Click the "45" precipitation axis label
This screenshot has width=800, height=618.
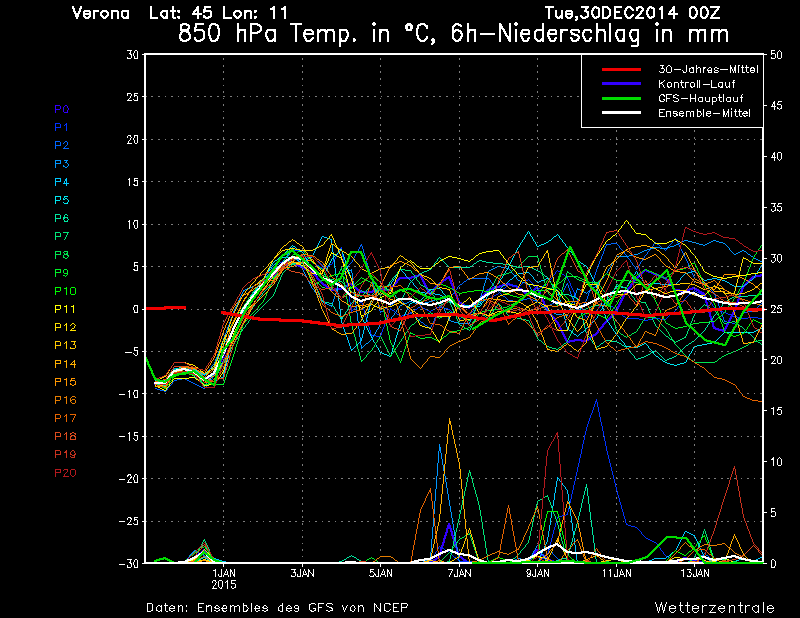coord(776,106)
